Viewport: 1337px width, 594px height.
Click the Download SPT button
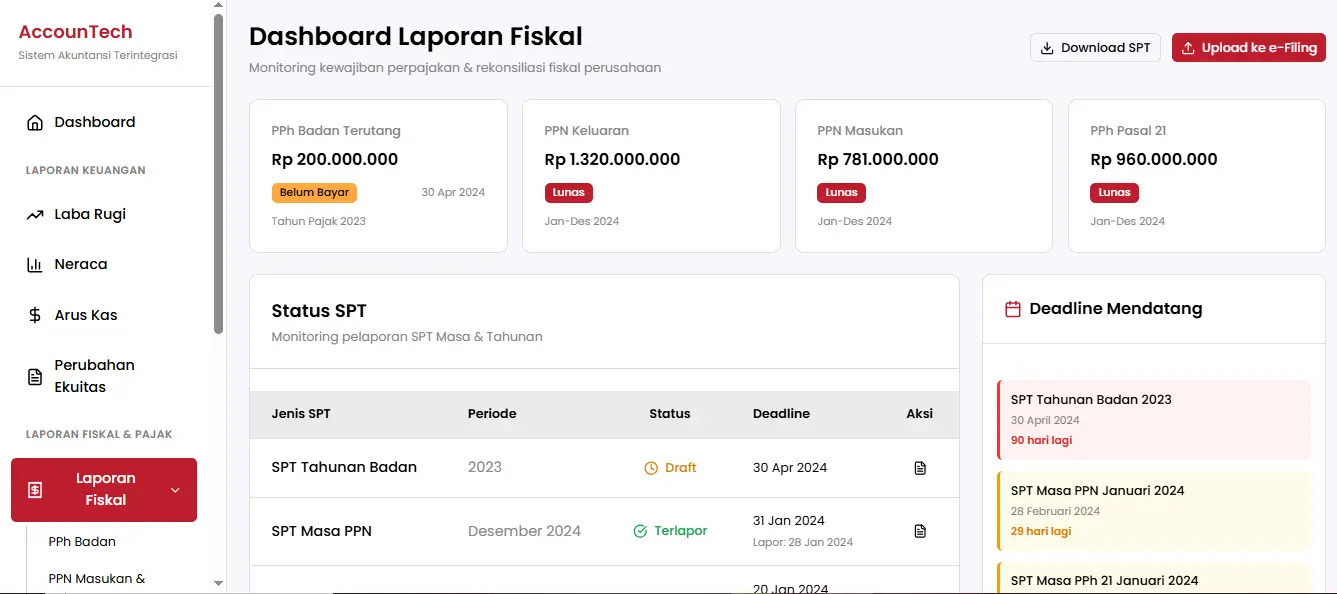click(x=1095, y=48)
